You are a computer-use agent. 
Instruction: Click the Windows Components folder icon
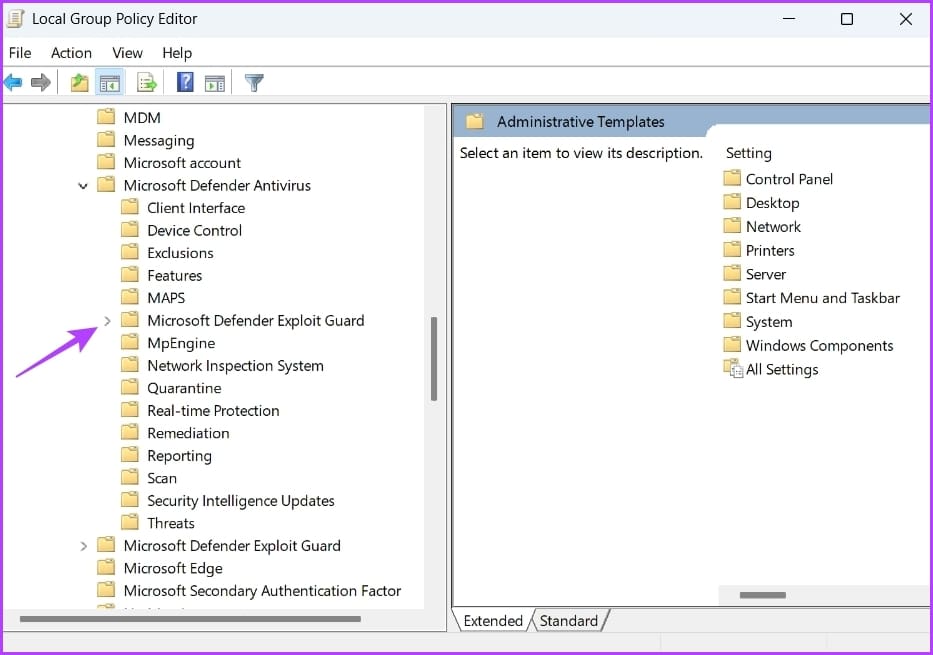(732, 344)
